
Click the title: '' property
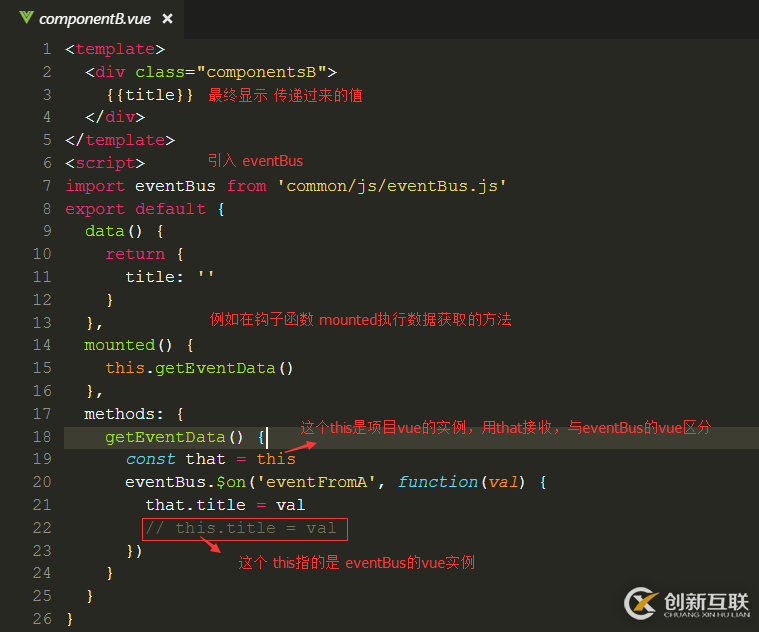coord(169,277)
